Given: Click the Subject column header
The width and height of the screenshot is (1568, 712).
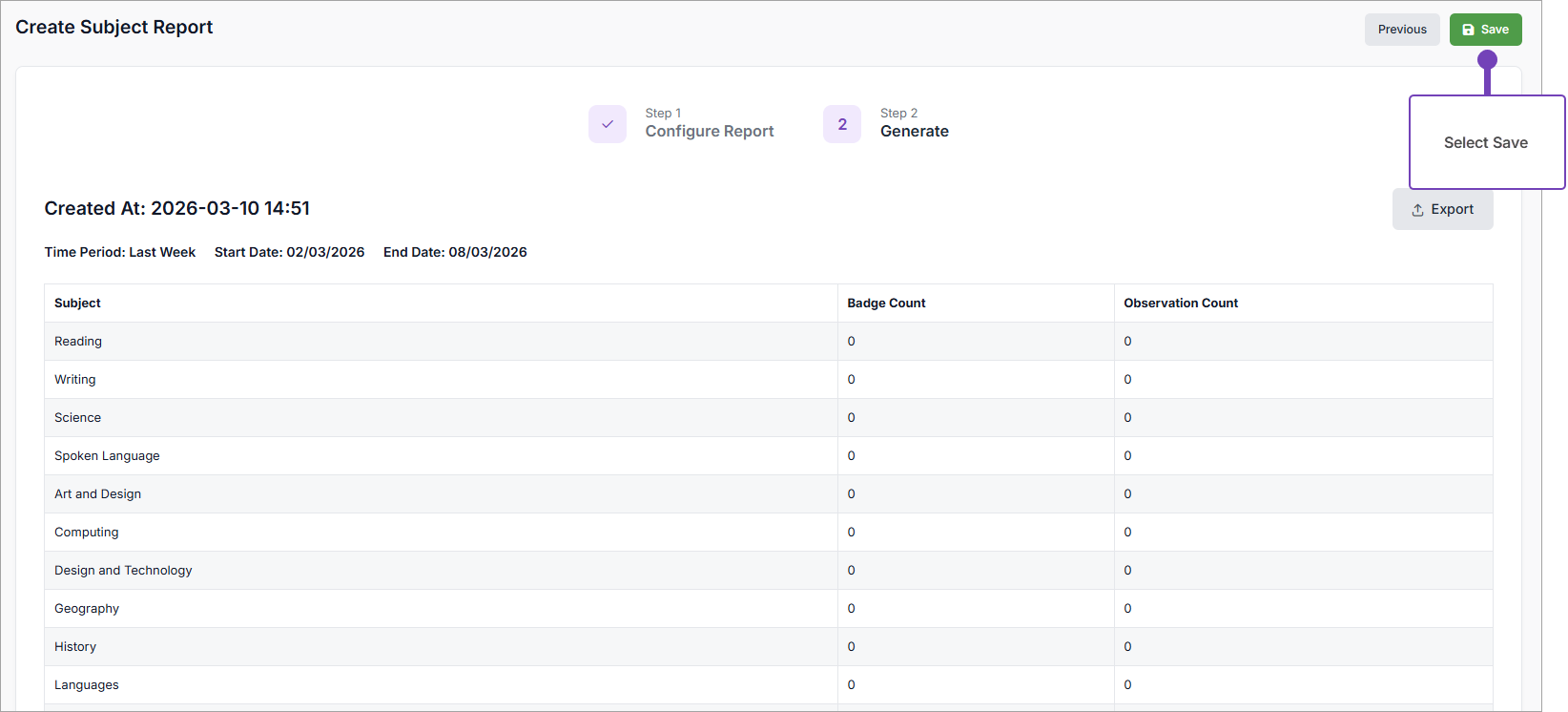Looking at the screenshot, I should (77, 304).
